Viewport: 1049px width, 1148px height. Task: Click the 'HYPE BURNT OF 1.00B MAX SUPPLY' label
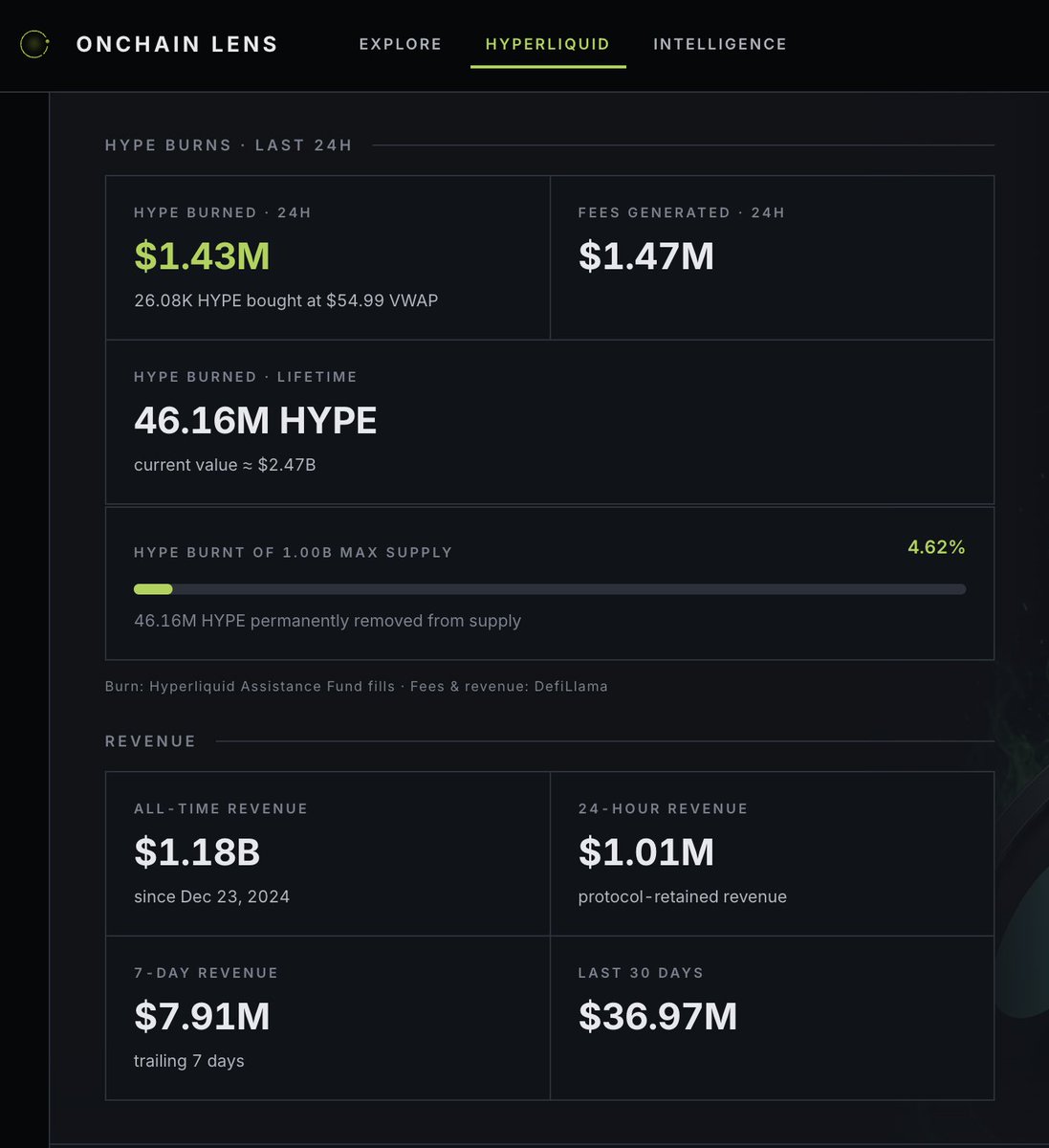(294, 553)
